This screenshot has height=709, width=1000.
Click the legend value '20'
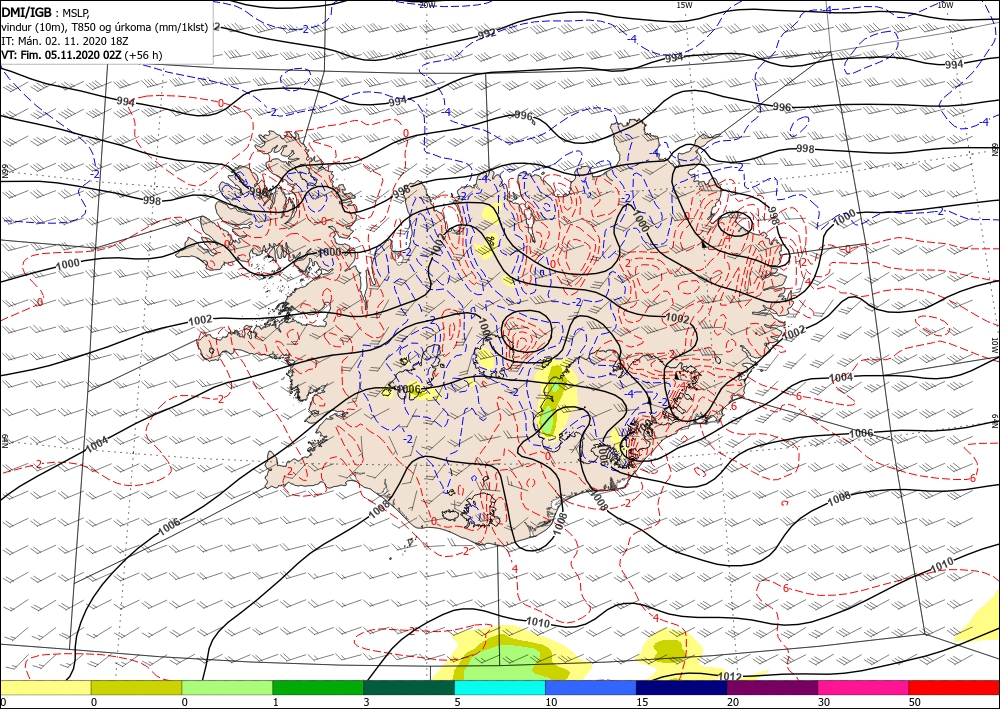pos(733,702)
